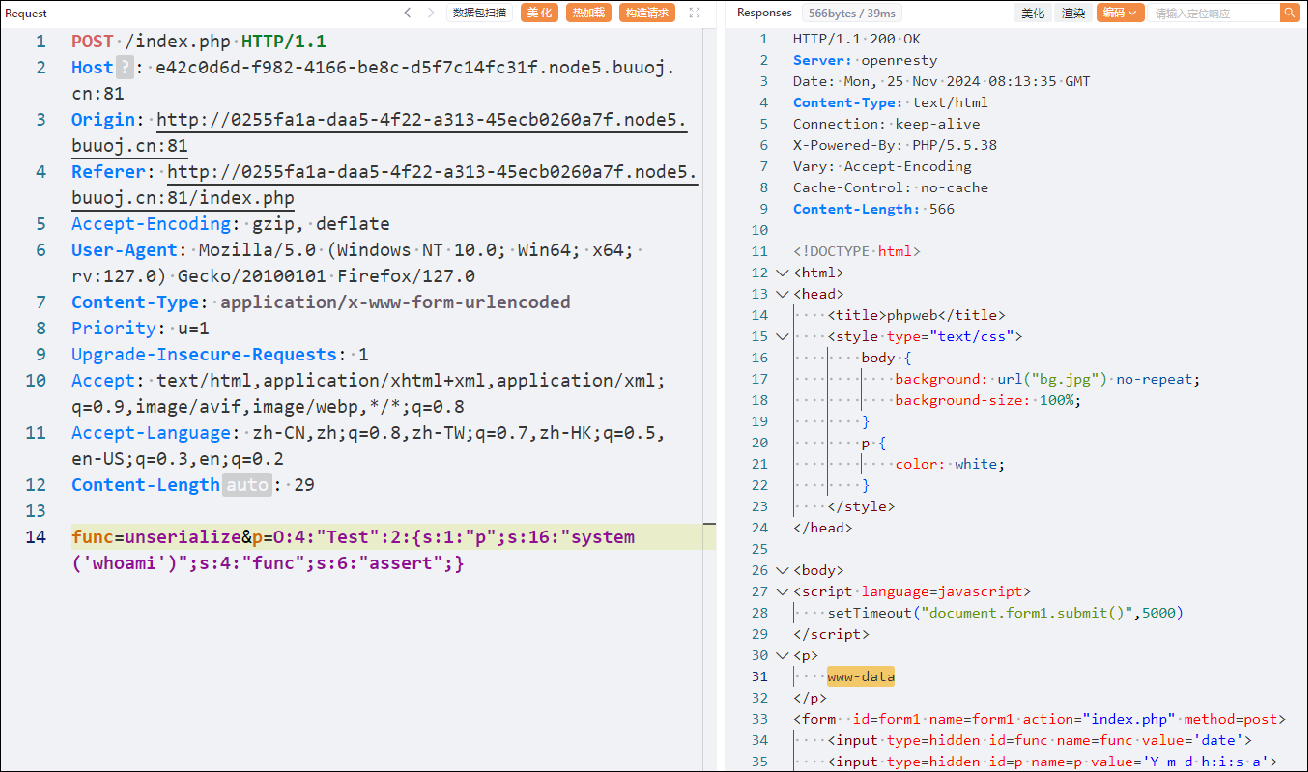Click the setTimeout script line in response
This screenshot has height=772, width=1308.
1005,612
